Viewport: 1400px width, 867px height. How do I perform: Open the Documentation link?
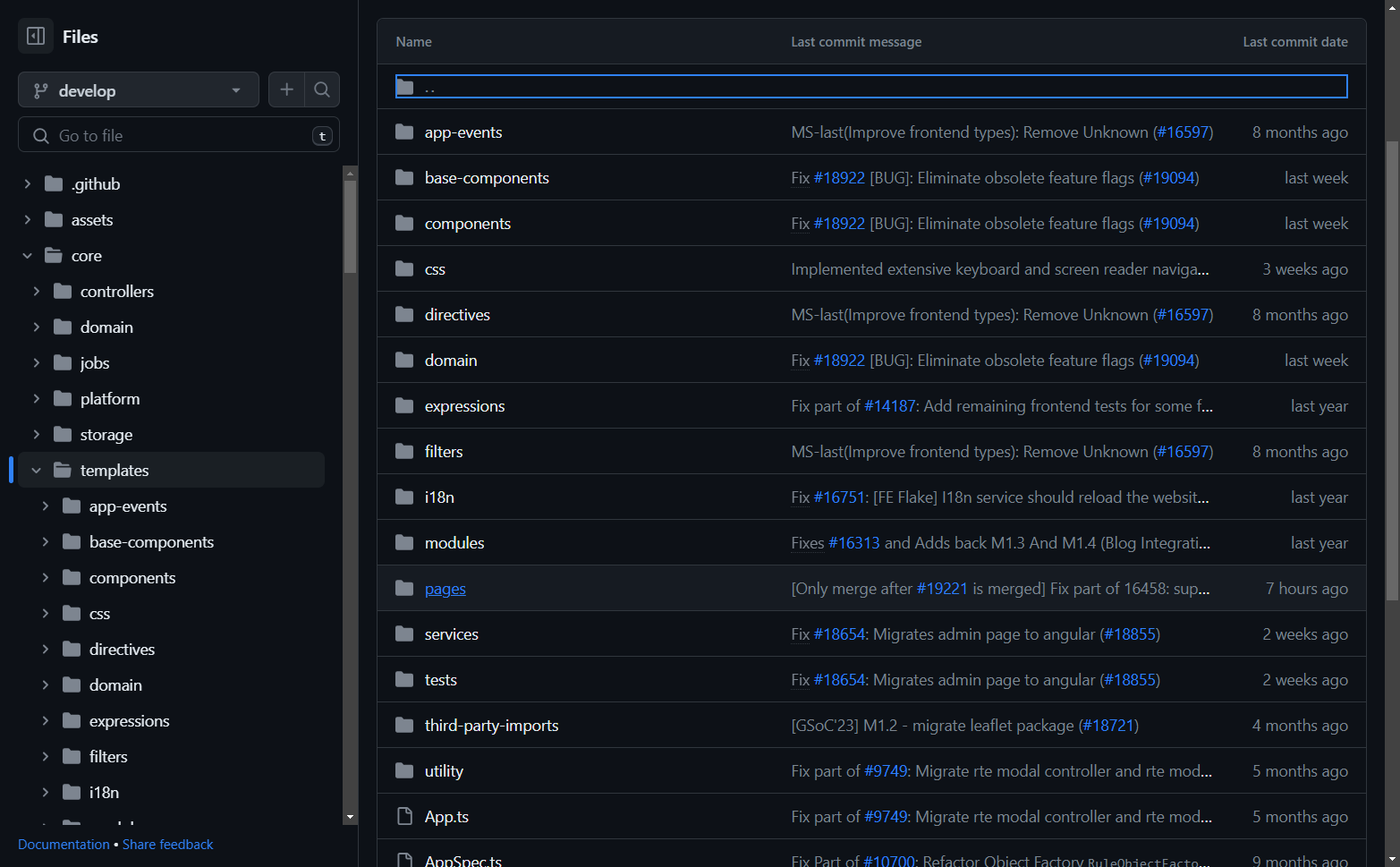(64, 844)
